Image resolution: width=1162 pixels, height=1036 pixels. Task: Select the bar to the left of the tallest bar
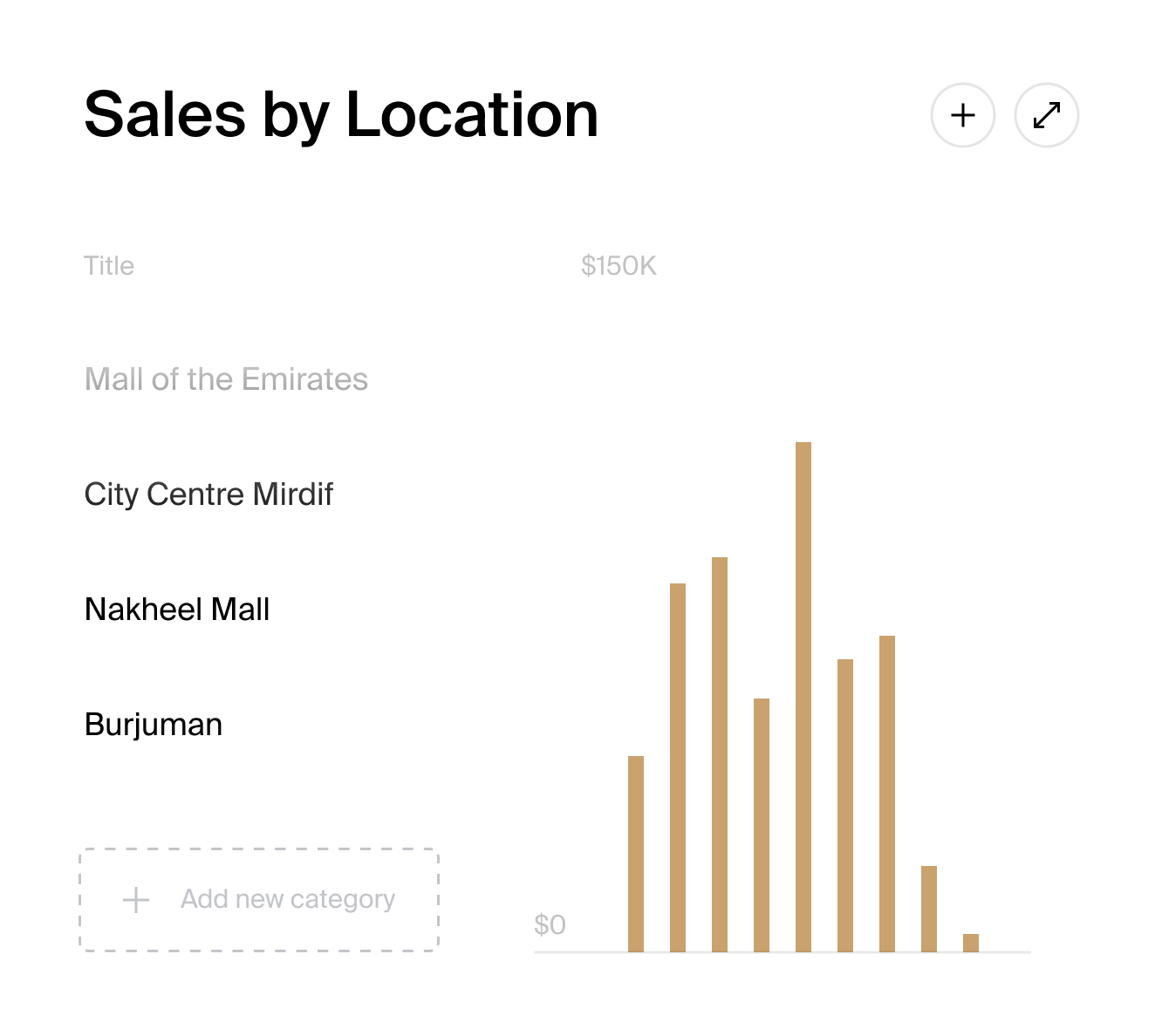762,824
